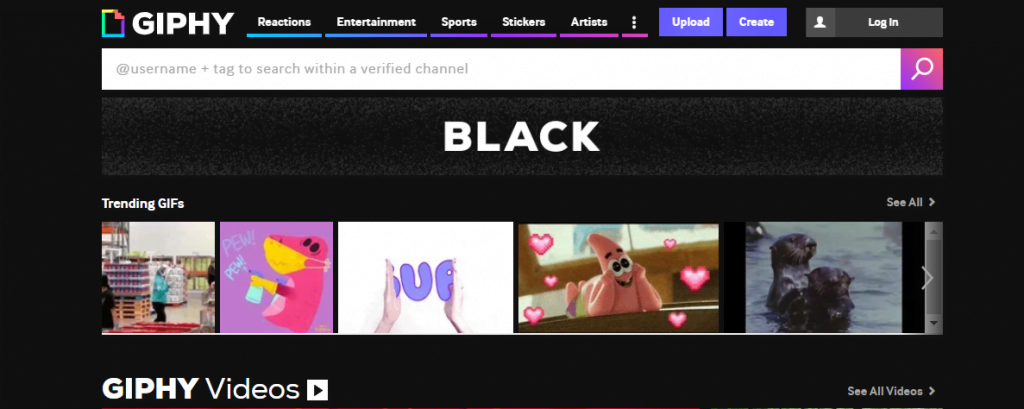Click the user avatar icon
The height and width of the screenshot is (409, 1024).
coord(820,22)
